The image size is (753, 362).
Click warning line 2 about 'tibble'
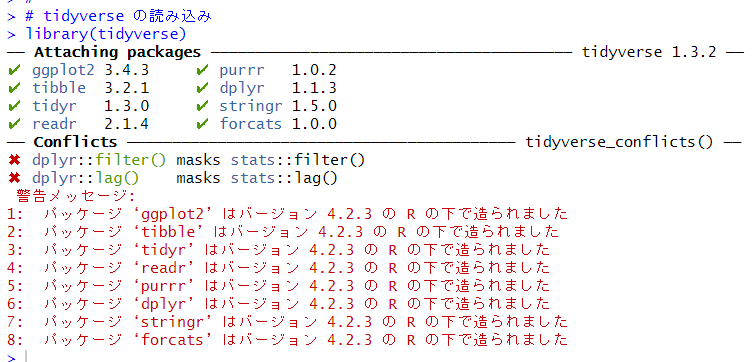(283, 232)
